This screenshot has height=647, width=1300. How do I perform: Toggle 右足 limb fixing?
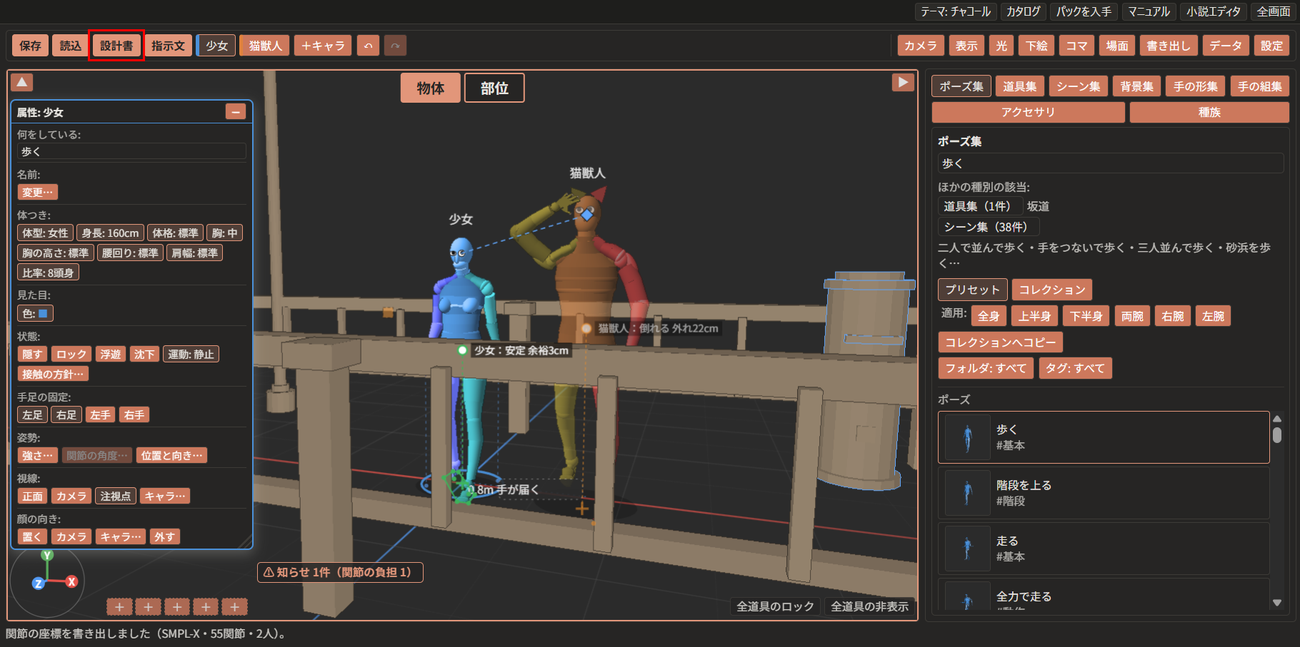tap(67, 414)
